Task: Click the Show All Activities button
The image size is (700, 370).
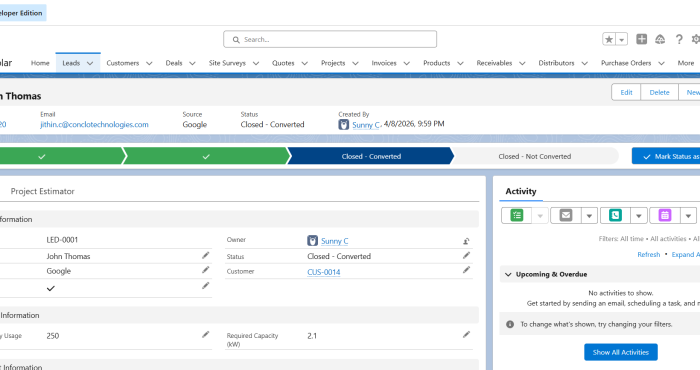Action: (x=621, y=352)
